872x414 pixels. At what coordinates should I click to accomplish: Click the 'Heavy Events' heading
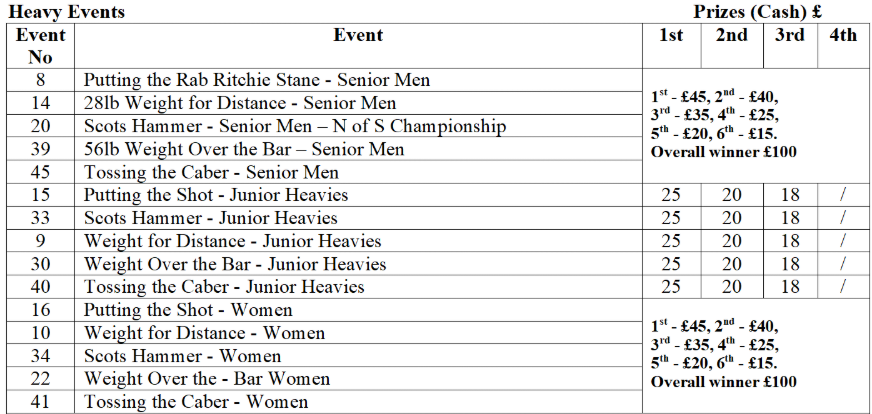67,12
